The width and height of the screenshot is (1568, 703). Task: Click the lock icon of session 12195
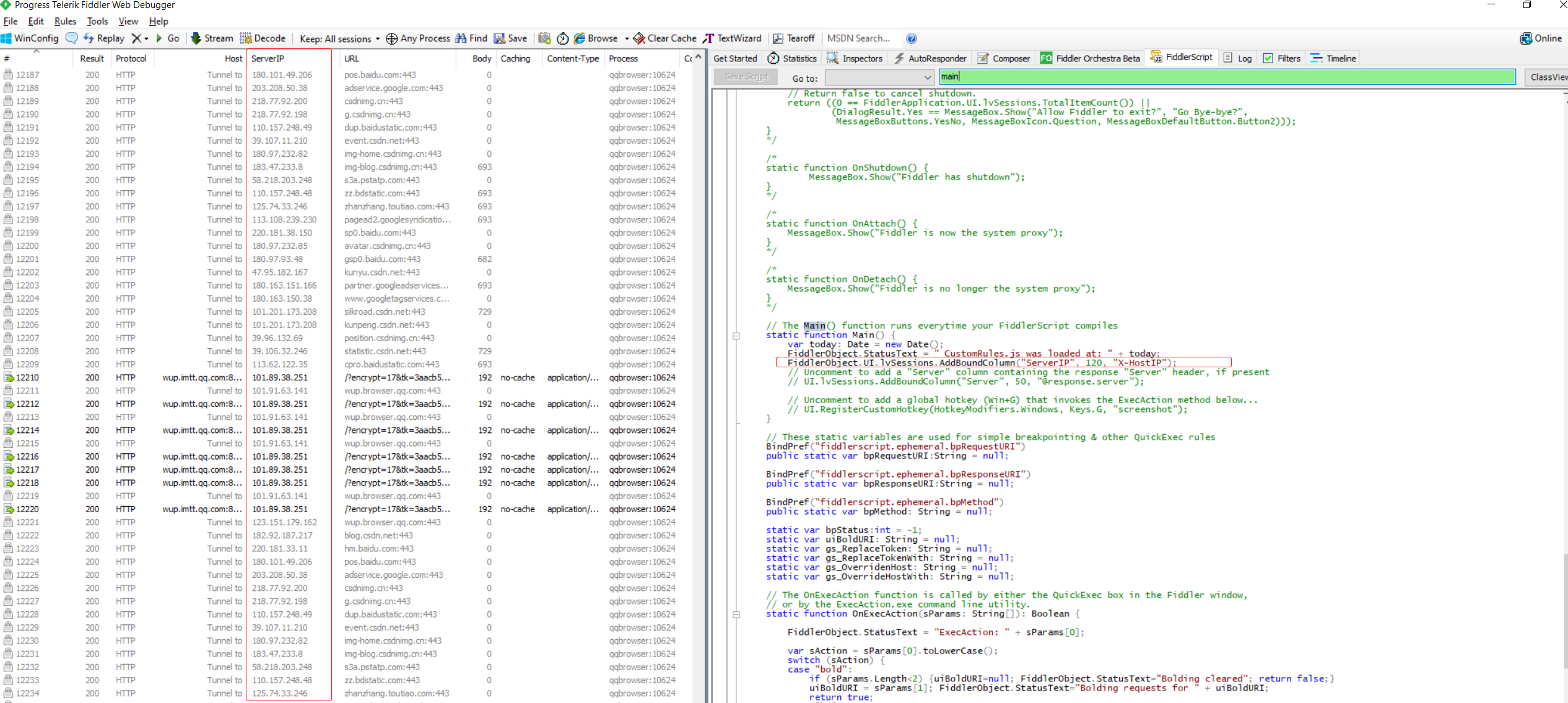(8, 180)
